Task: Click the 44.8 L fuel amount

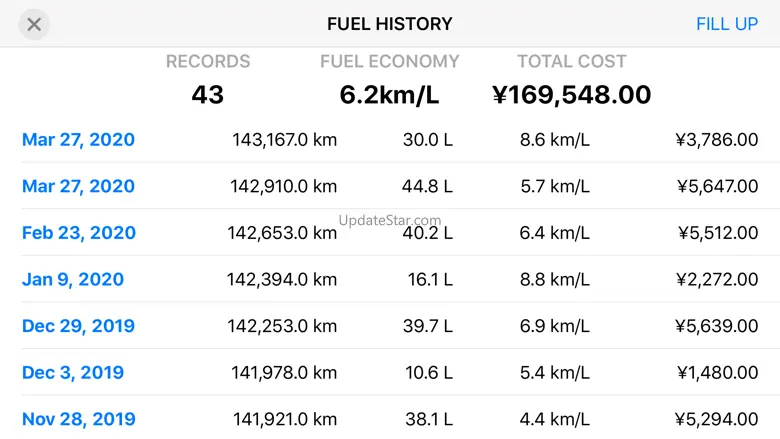Action: [428, 186]
